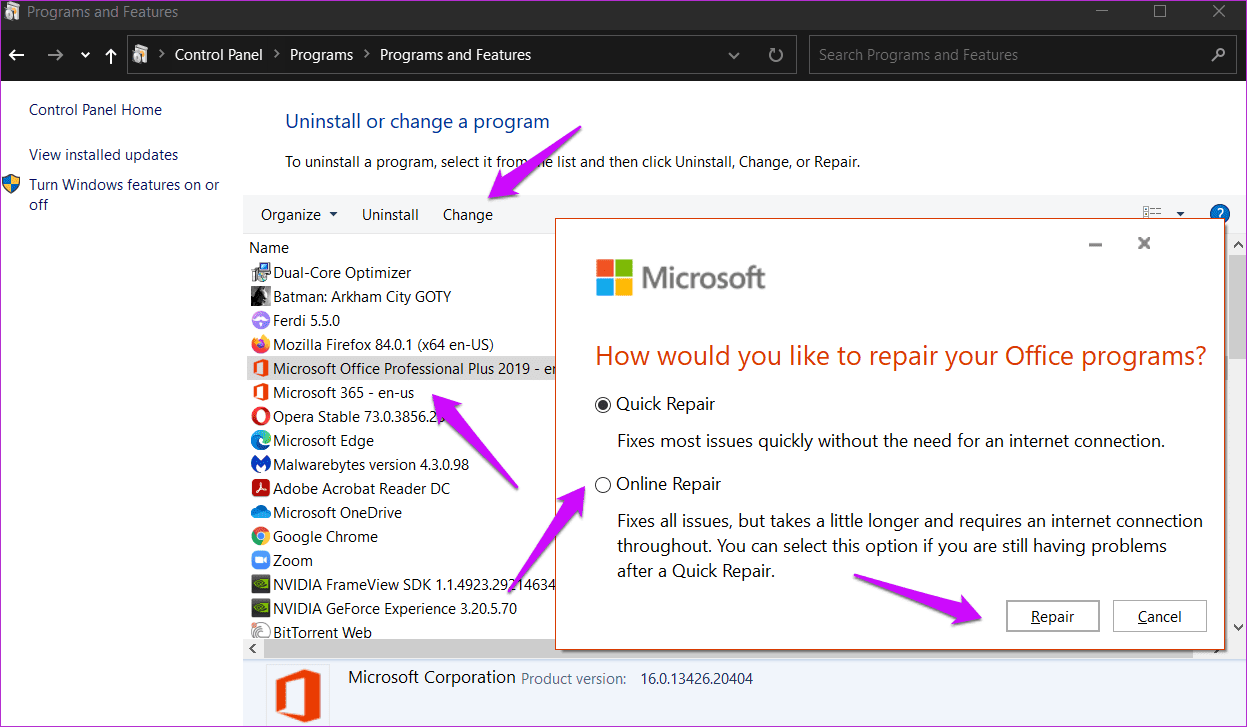Click the Ferdi 5.5.0 program icon
This screenshot has height=727, width=1247.
coord(260,320)
